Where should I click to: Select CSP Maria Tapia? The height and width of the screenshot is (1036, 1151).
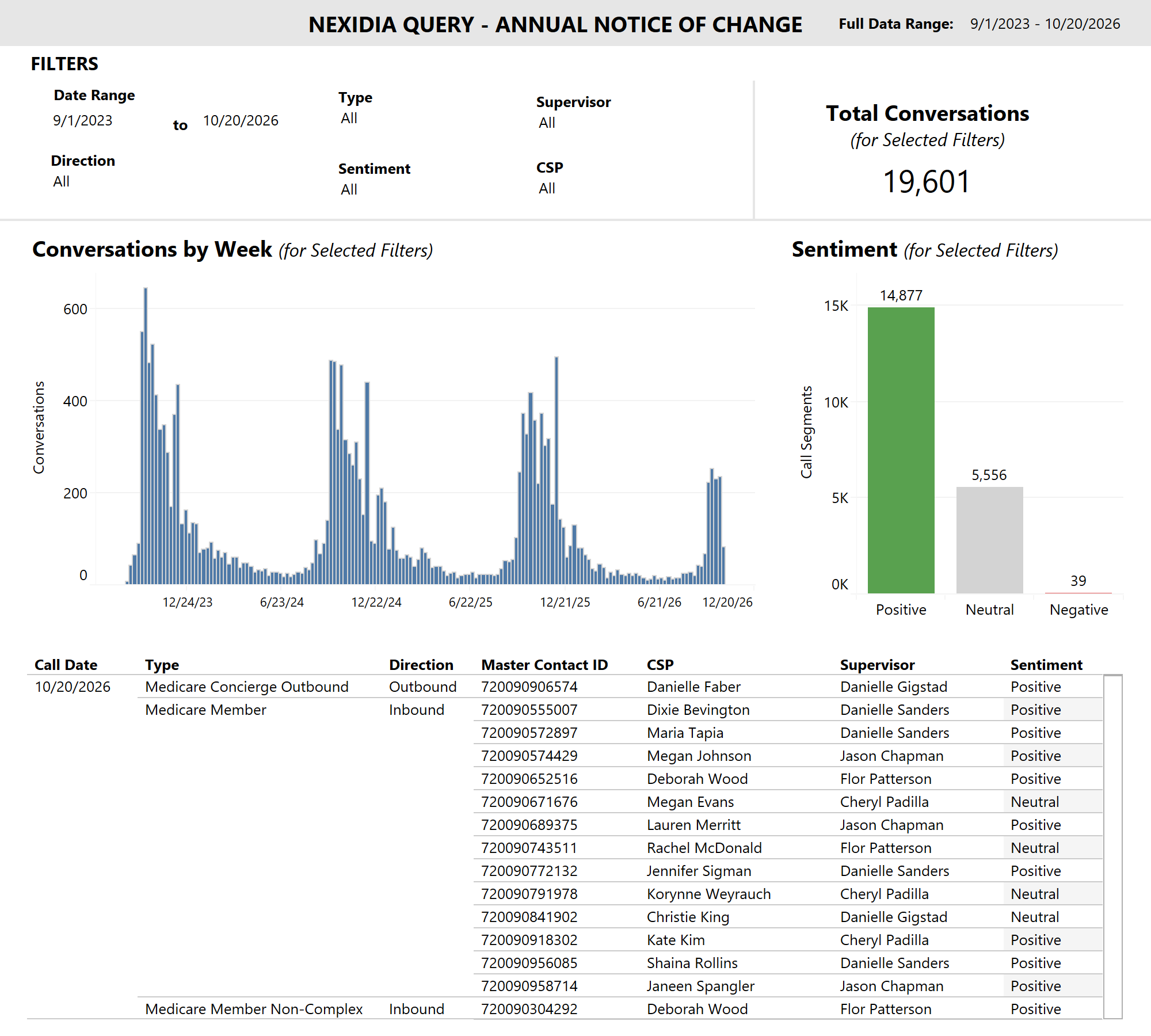tap(685, 733)
